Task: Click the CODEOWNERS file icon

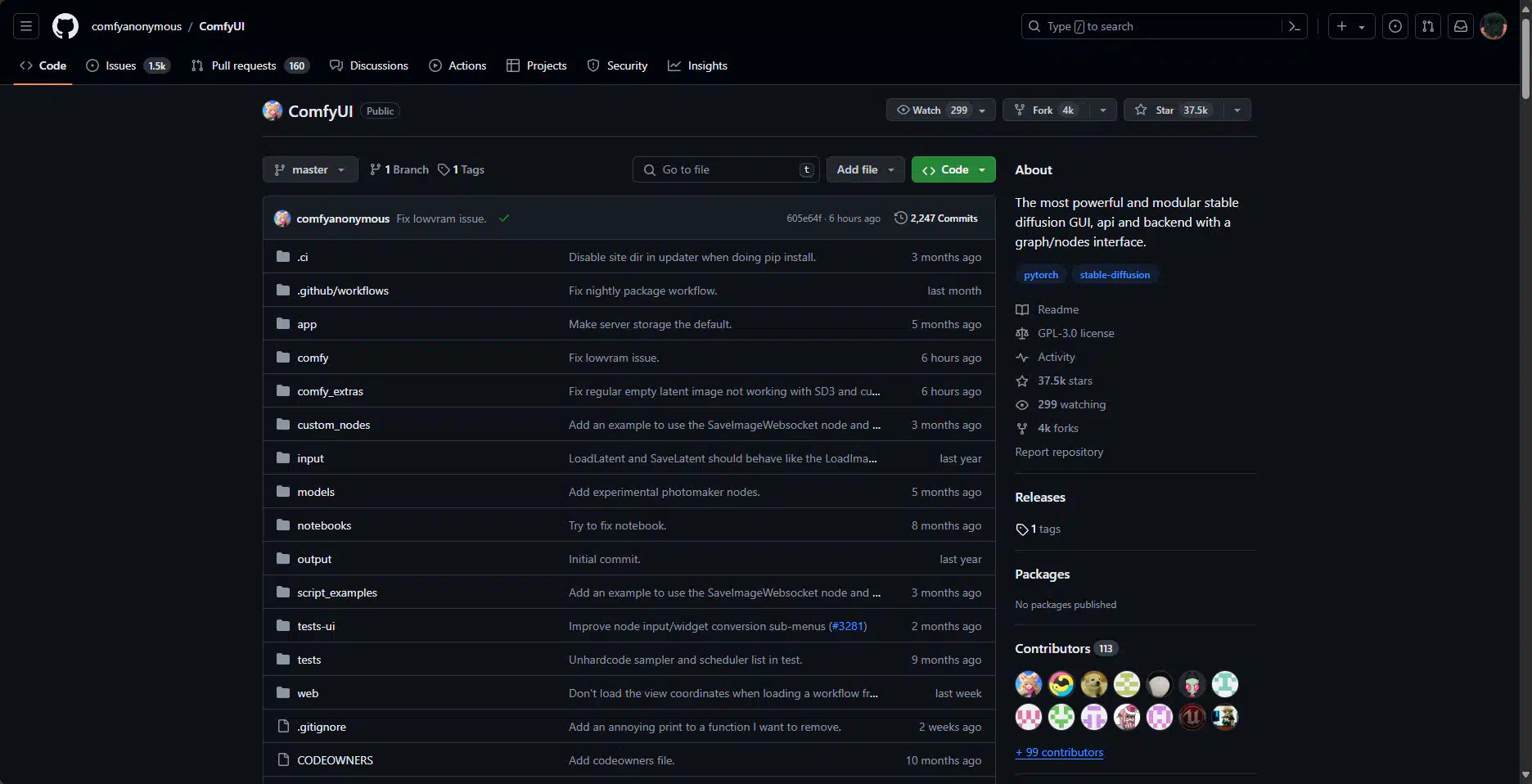Action: pos(283,759)
